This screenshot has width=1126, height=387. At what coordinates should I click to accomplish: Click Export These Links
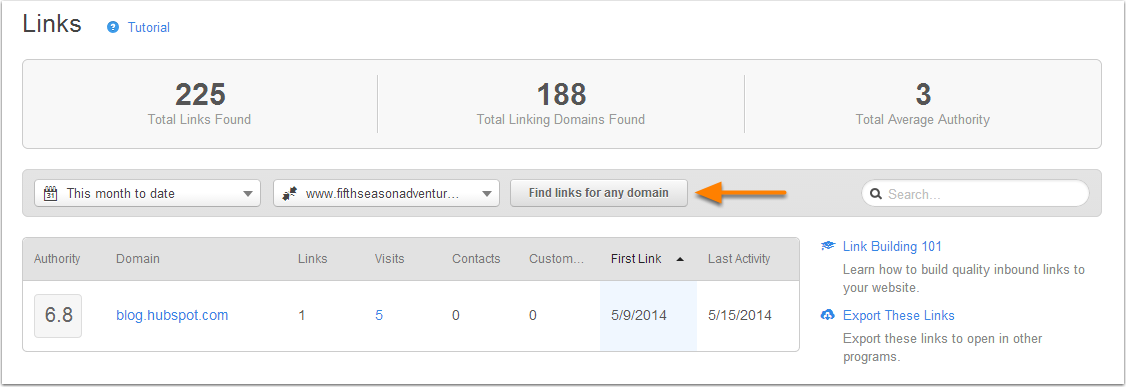pos(899,315)
